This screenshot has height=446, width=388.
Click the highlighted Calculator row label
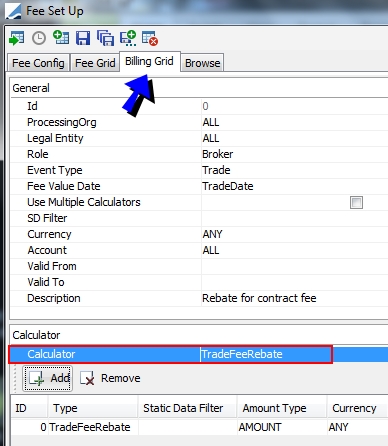pos(51,354)
